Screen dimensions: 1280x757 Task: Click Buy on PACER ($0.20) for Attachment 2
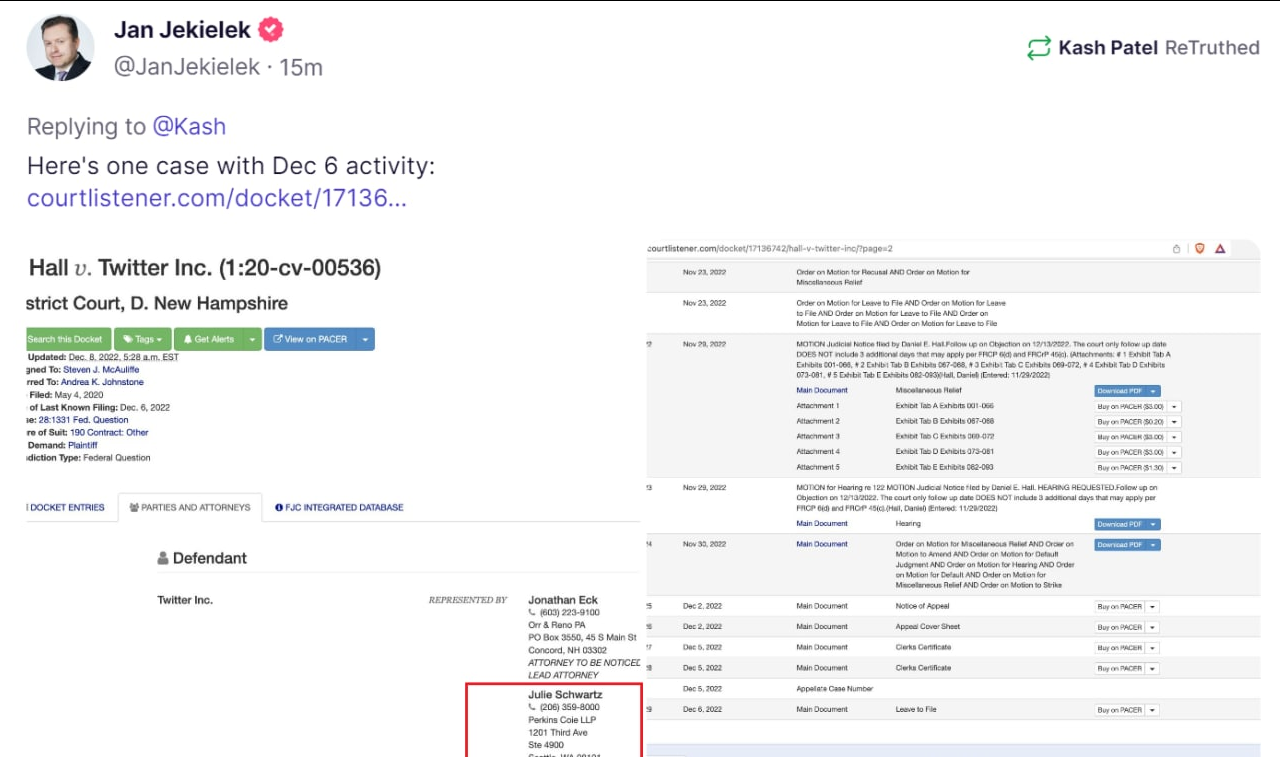coord(1130,421)
